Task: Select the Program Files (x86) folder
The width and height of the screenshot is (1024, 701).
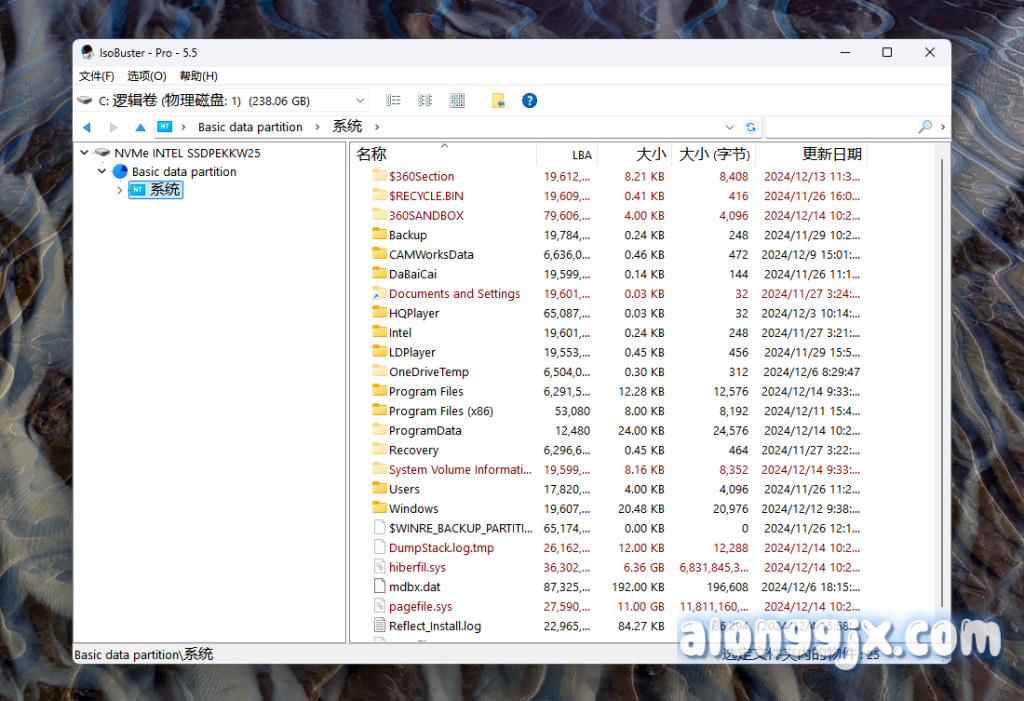Action: click(x=440, y=411)
